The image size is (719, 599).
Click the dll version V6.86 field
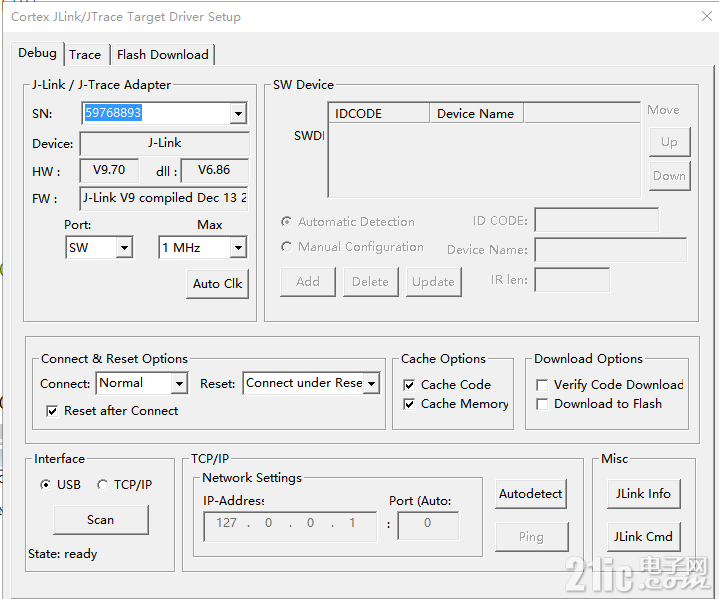click(x=214, y=171)
